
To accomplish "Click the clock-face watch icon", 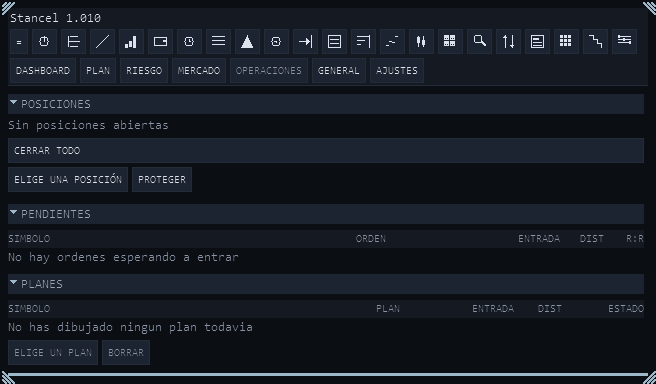I will point(189,42).
